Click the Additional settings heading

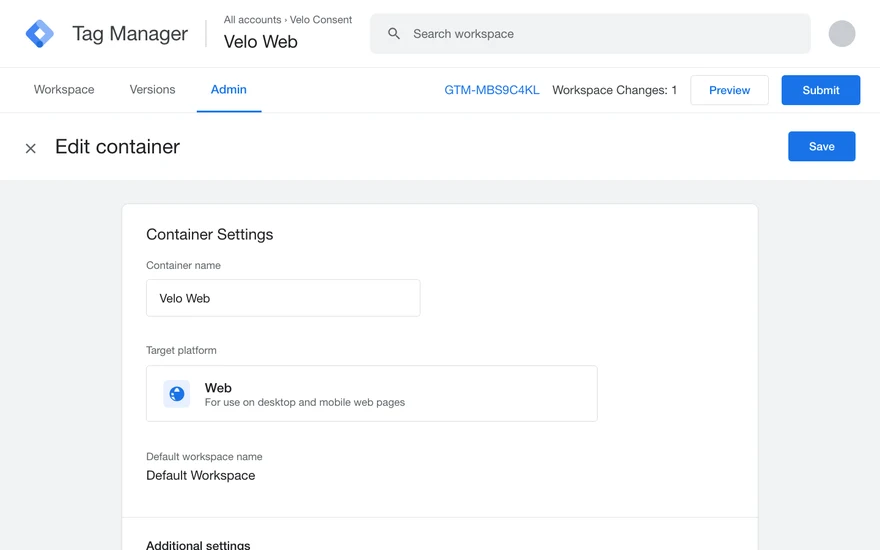click(198, 544)
